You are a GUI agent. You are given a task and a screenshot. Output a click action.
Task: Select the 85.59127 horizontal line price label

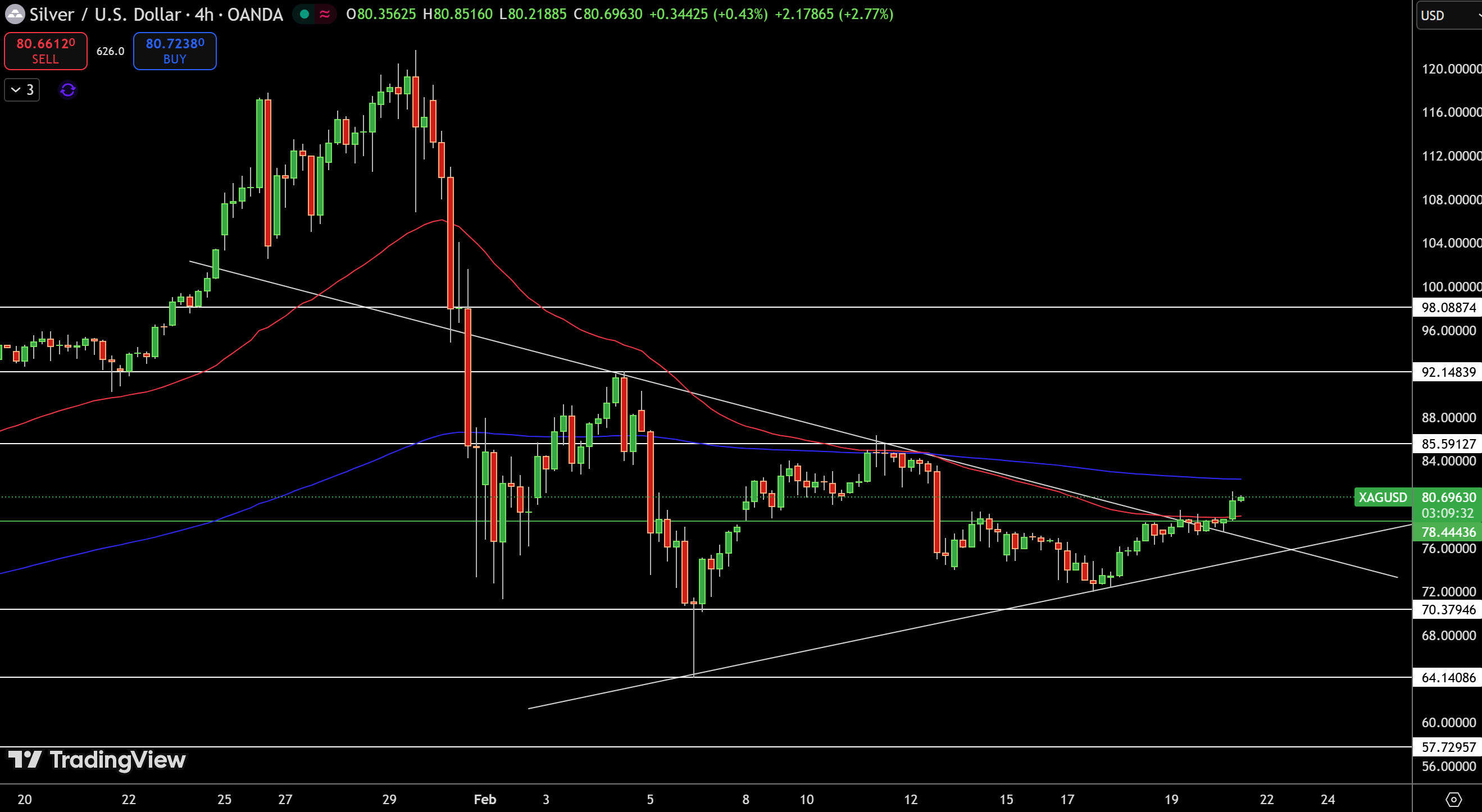[x=1448, y=444]
